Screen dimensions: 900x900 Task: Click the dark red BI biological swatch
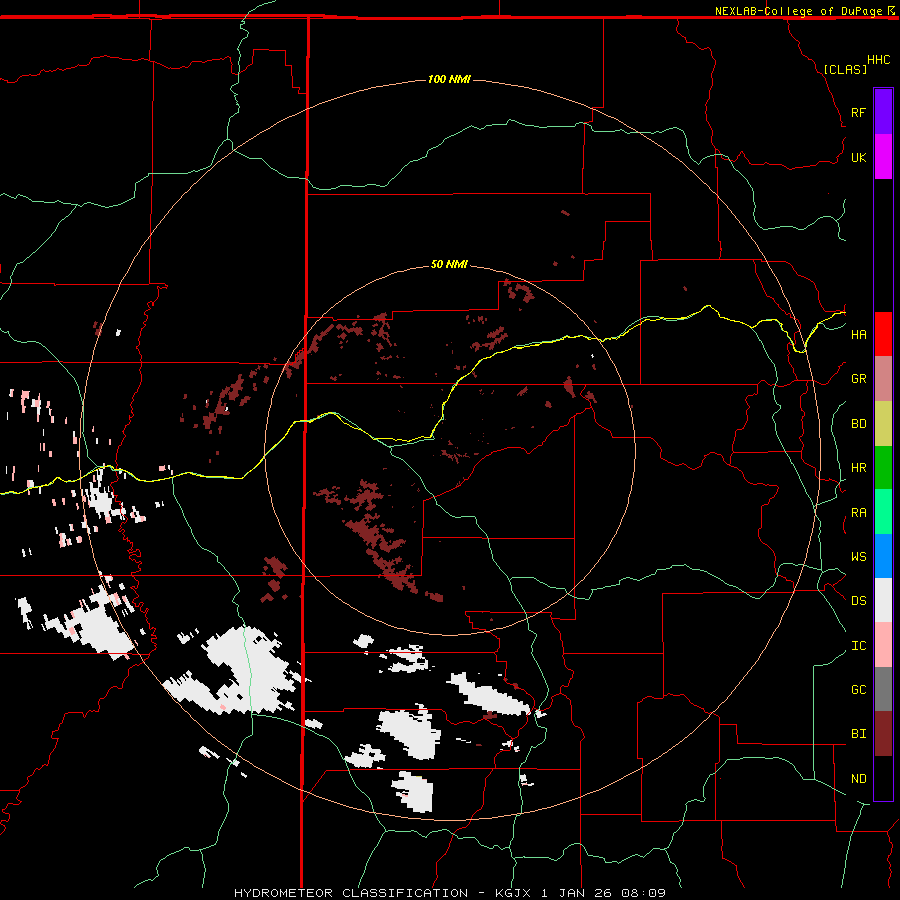(883, 734)
